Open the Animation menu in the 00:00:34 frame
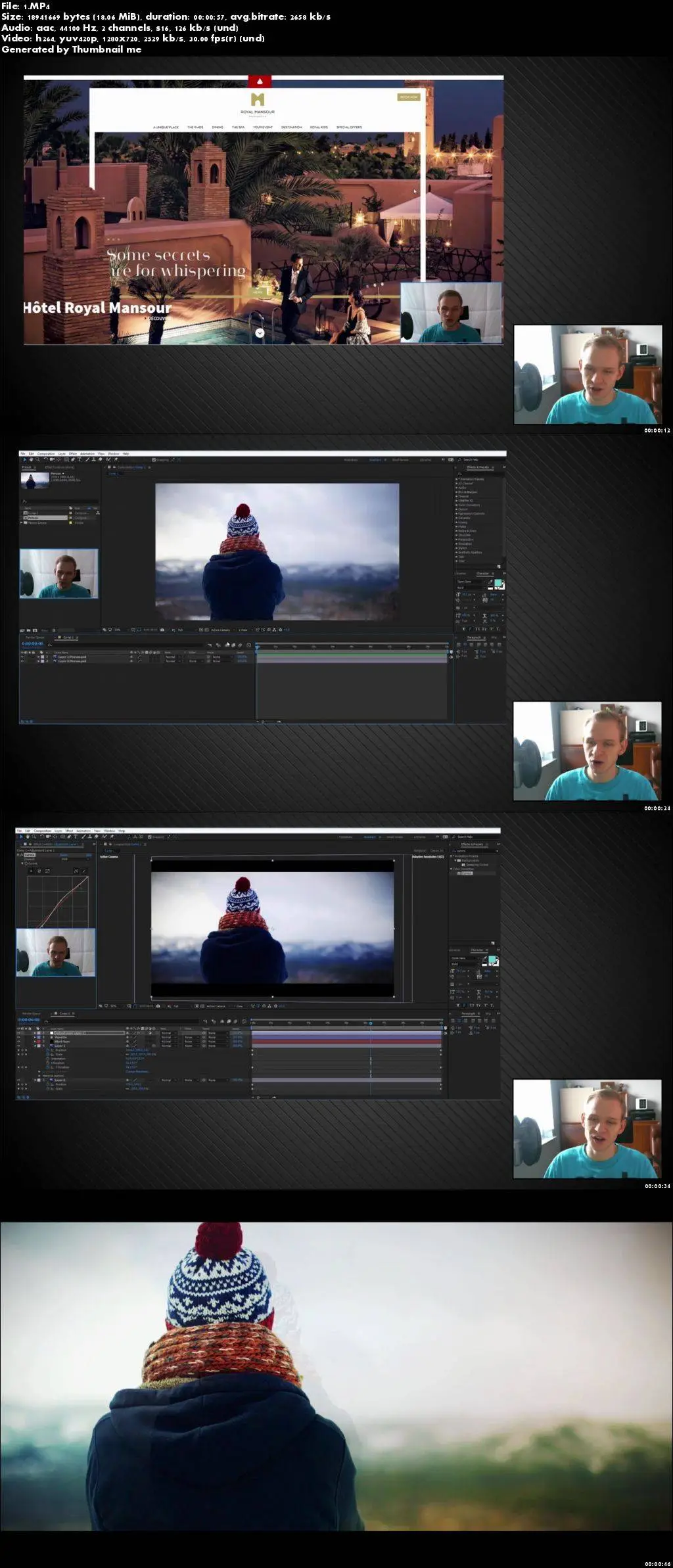This screenshot has width=673, height=1568. tap(83, 831)
